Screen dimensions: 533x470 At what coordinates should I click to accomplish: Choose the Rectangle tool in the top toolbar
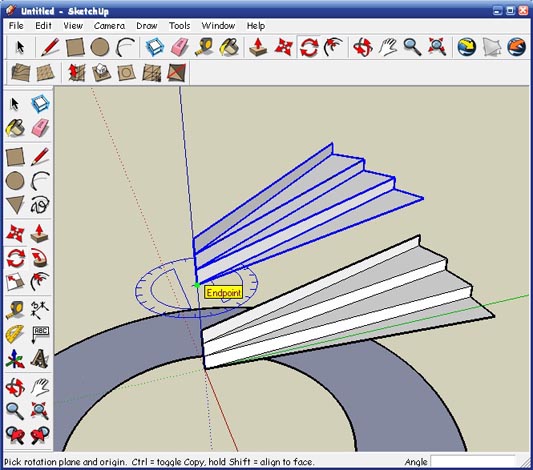coord(75,47)
